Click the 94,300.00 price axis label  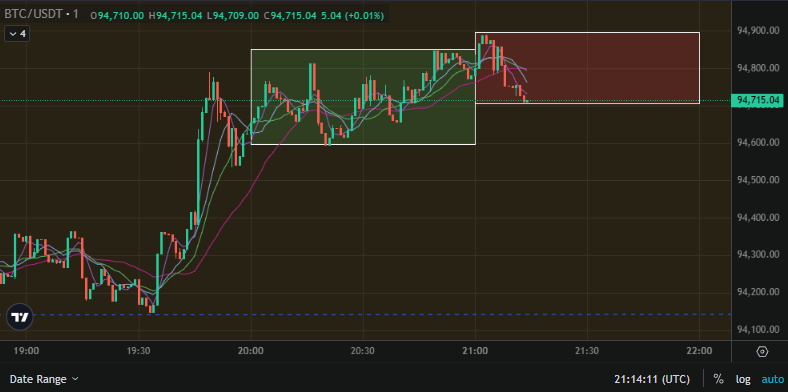(x=758, y=255)
